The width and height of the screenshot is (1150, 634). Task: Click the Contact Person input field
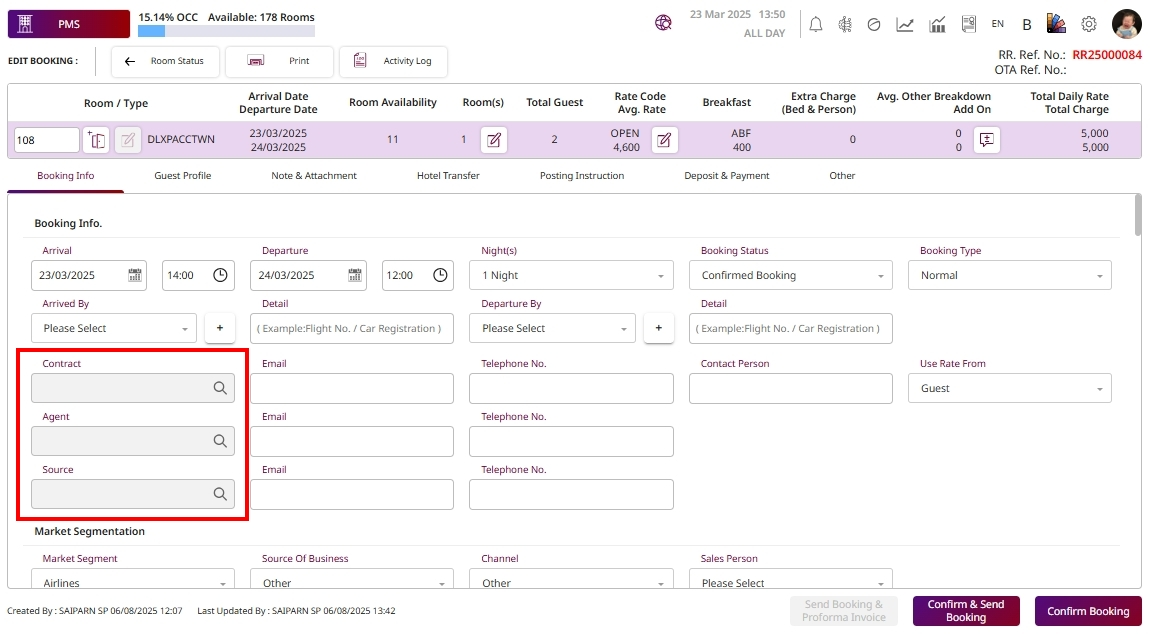pos(790,388)
